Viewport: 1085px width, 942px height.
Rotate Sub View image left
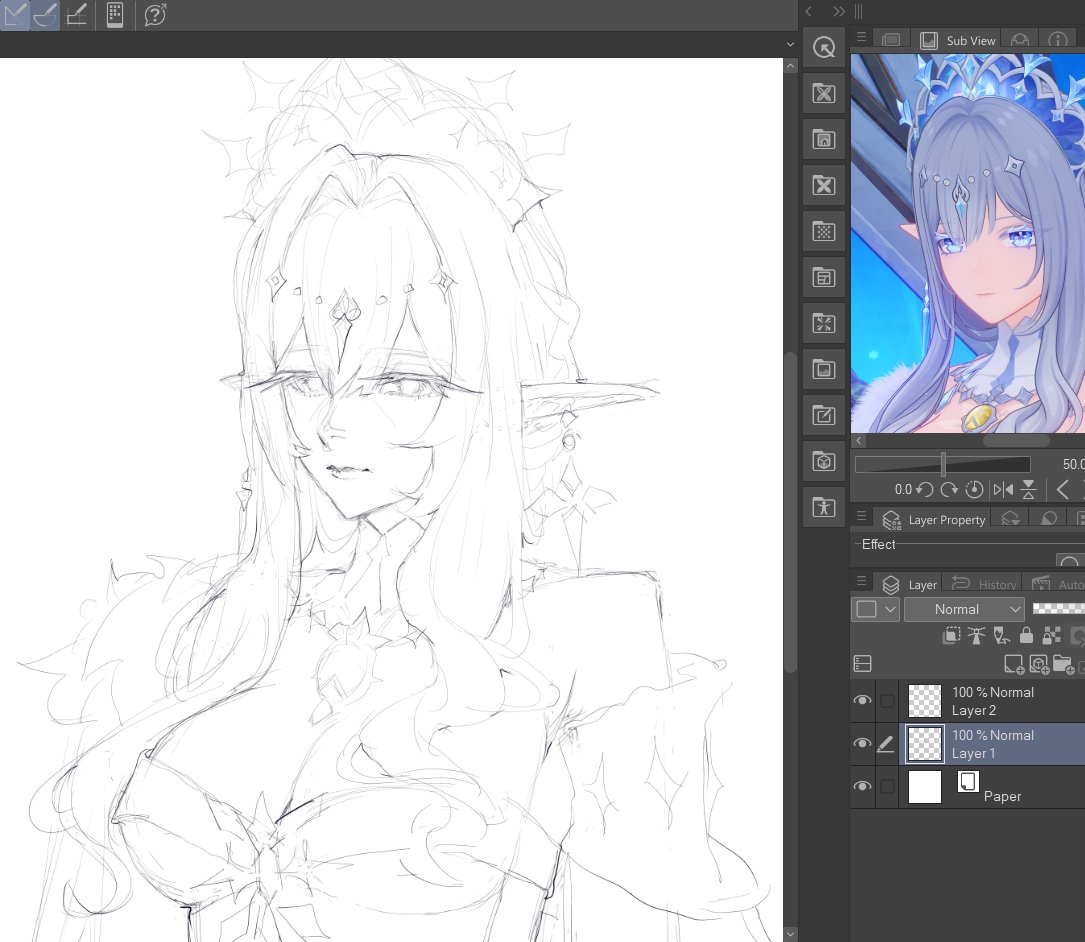[924, 490]
